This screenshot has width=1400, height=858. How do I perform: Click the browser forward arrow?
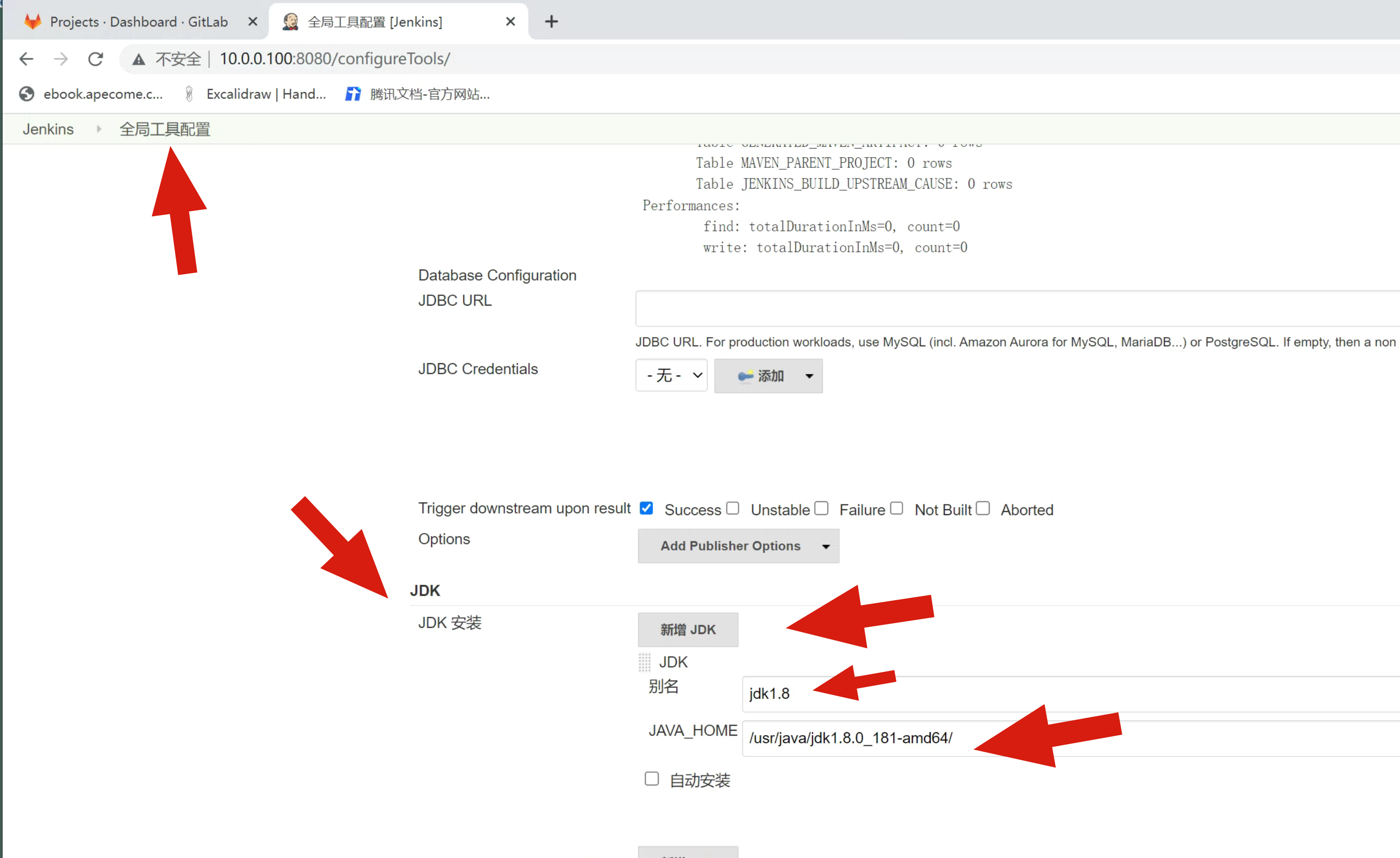(61, 59)
